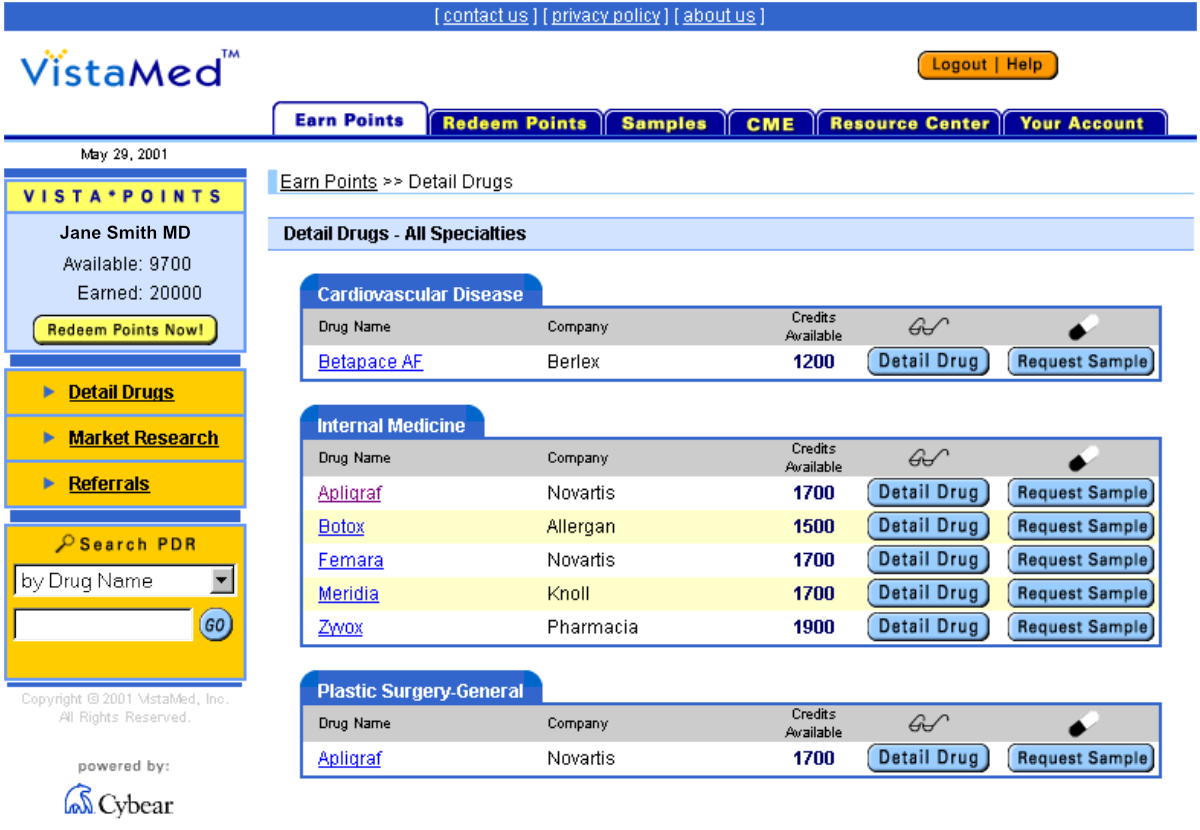Go to the CME tab

pyautogui.click(x=771, y=123)
